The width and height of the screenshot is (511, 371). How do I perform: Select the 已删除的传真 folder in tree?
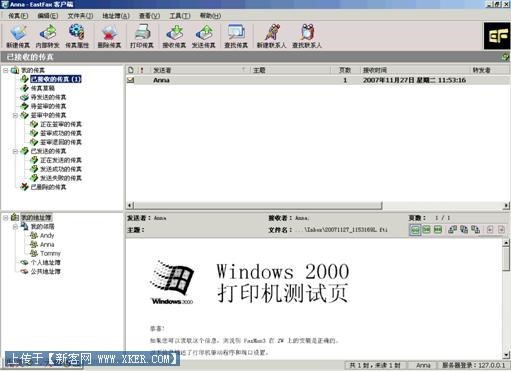[48, 187]
